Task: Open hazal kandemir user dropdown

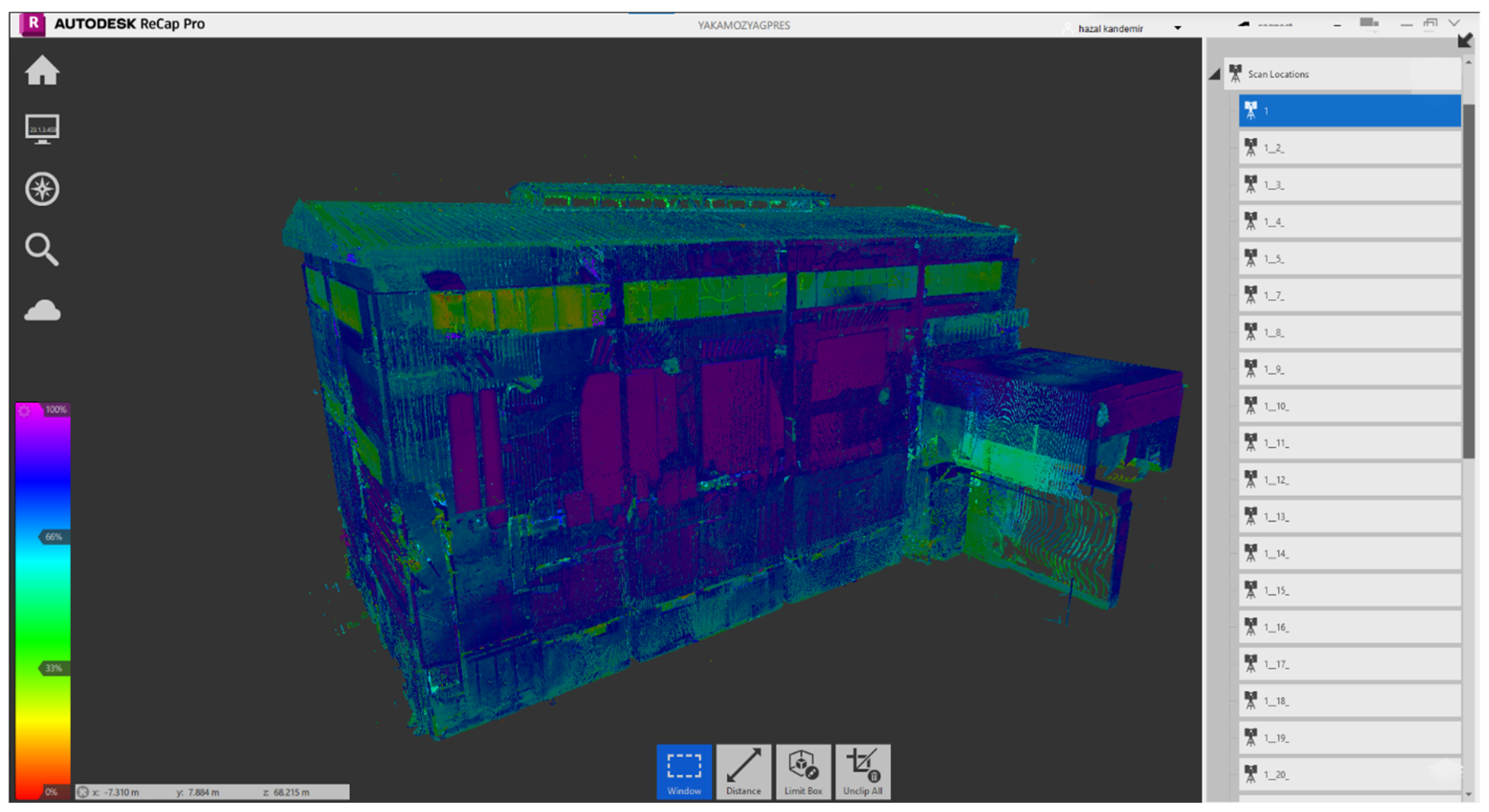Action: [1178, 28]
